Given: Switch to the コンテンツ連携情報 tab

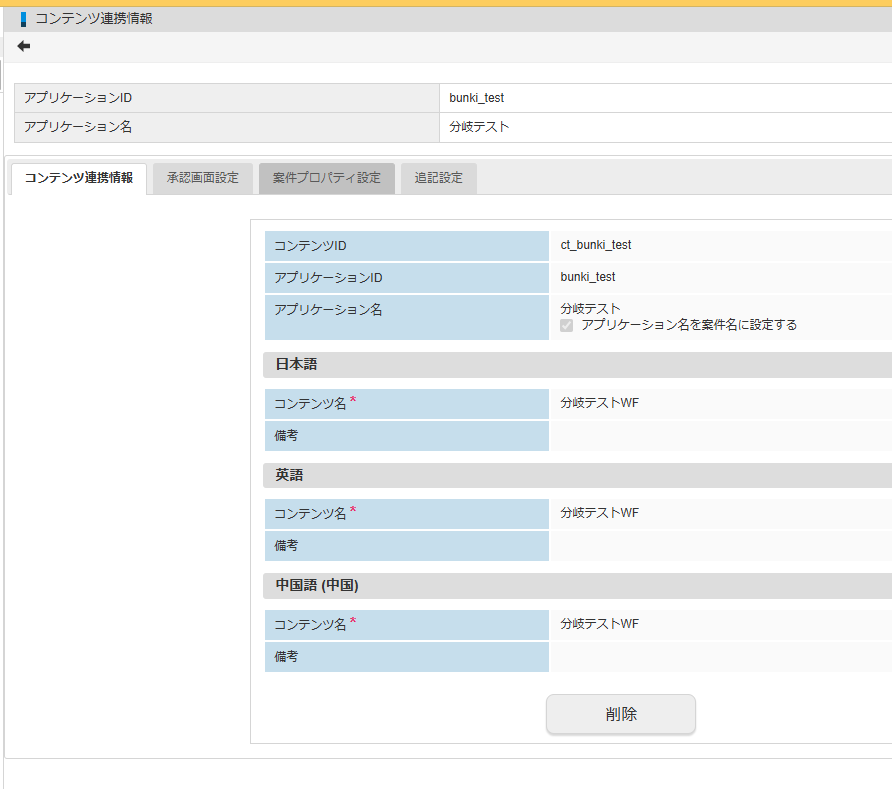Looking at the screenshot, I should [x=79, y=178].
